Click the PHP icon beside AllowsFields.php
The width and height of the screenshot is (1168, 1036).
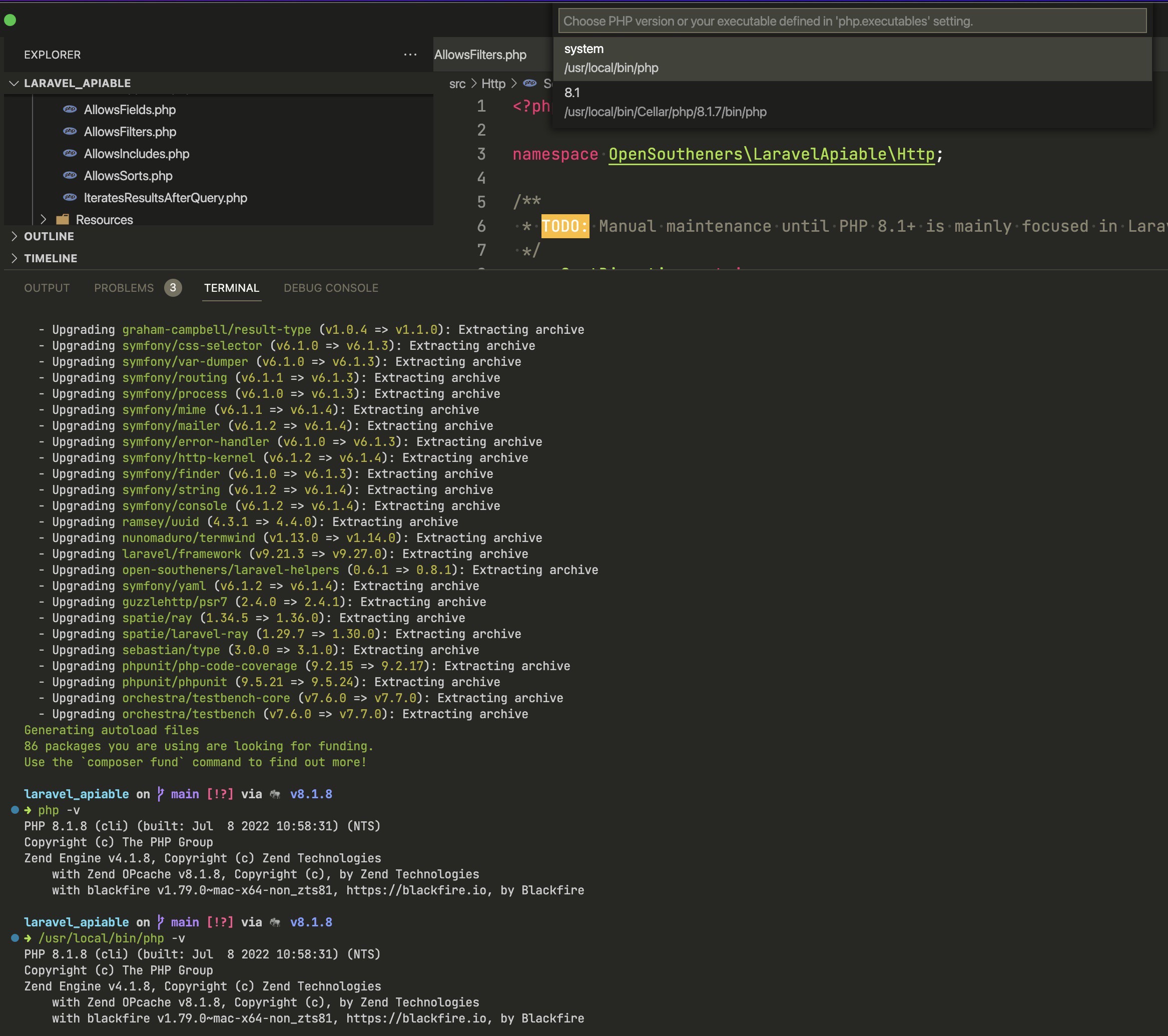(70, 109)
